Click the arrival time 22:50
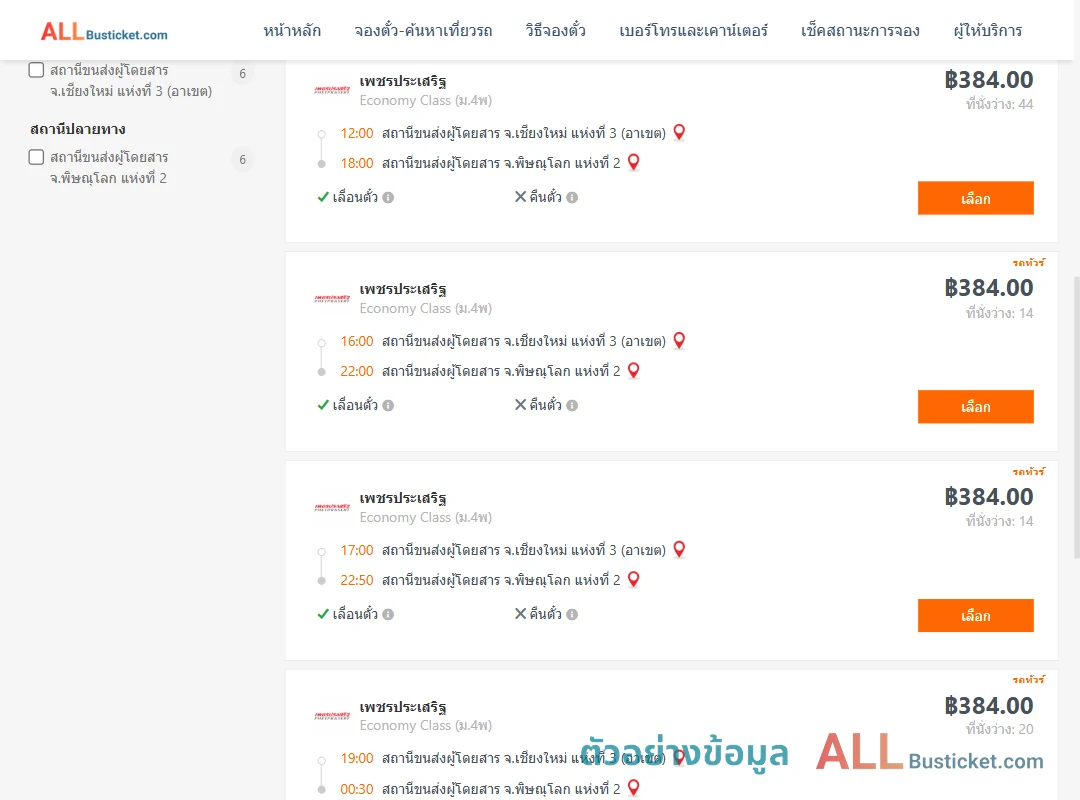The image size is (1080, 800). click(x=357, y=580)
